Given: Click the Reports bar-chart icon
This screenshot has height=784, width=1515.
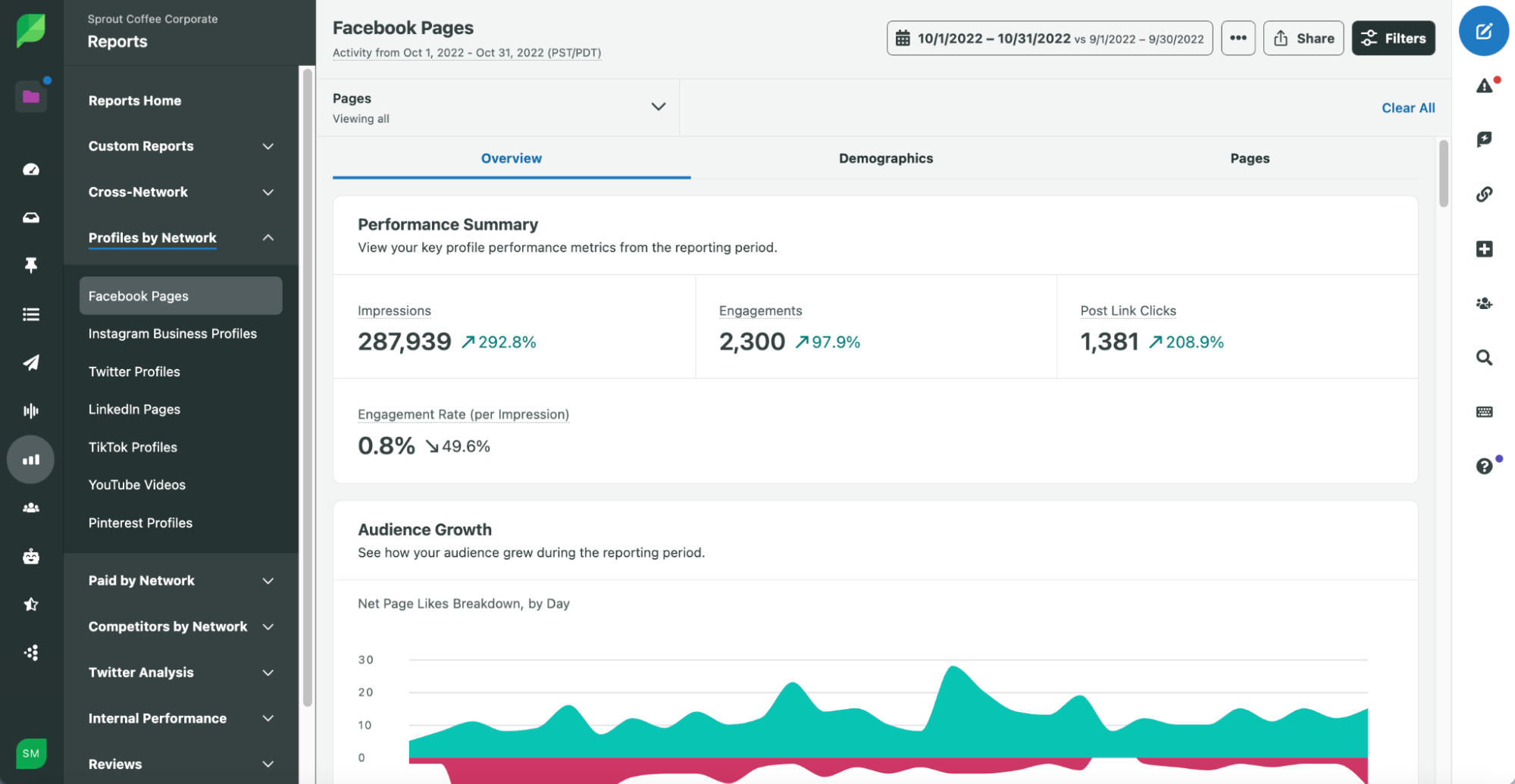Looking at the screenshot, I should point(30,459).
